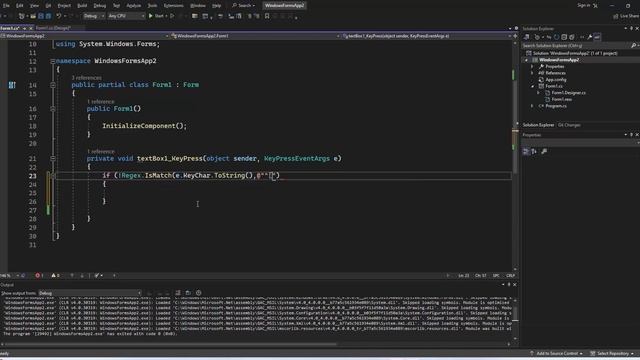Click the InitializeComponent(); code line
This screenshot has height=360, width=640.
[144, 126]
